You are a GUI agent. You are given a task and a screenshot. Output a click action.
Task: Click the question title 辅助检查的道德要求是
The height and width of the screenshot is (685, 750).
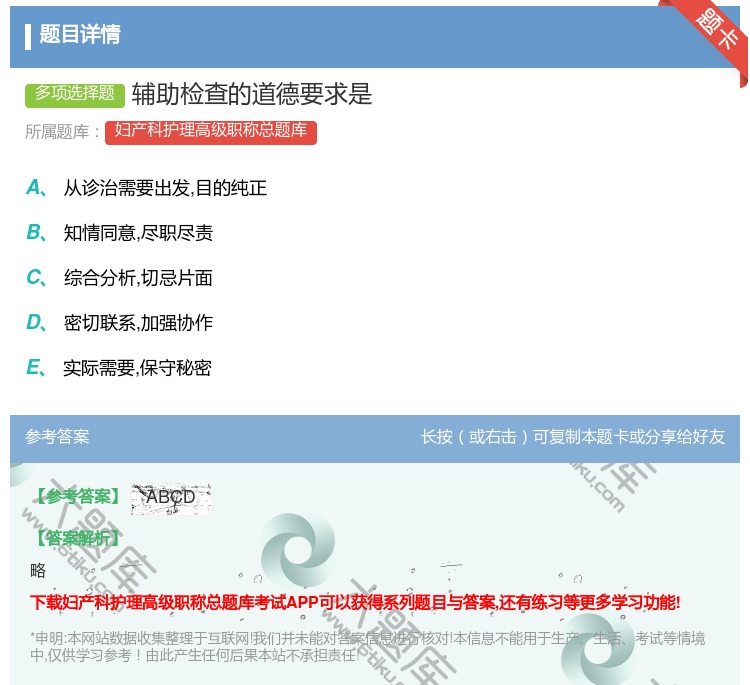252,94
